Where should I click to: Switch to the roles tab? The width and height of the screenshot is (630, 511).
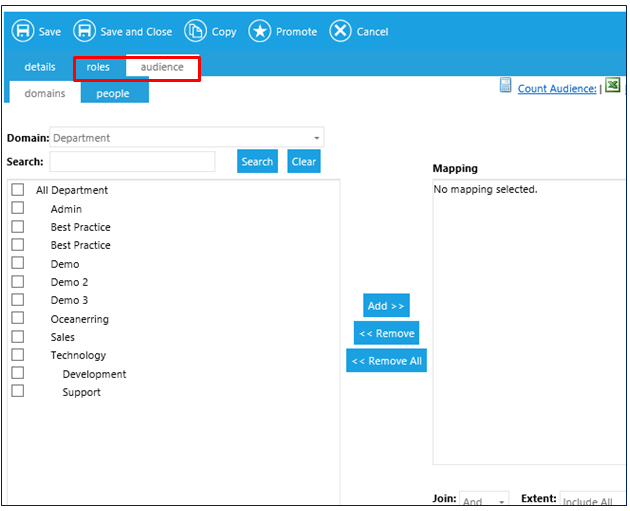(x=99, y=67)
